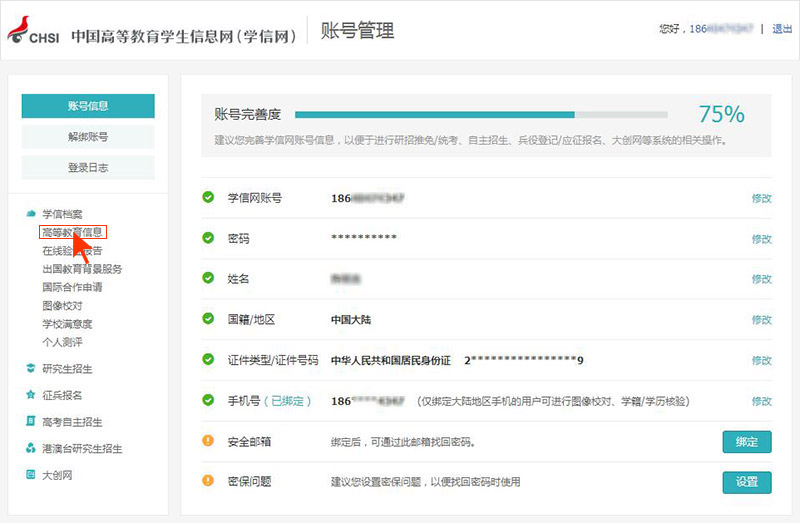Go to 征兵报名 section
800x523 pixels.
tap(62, 395)
